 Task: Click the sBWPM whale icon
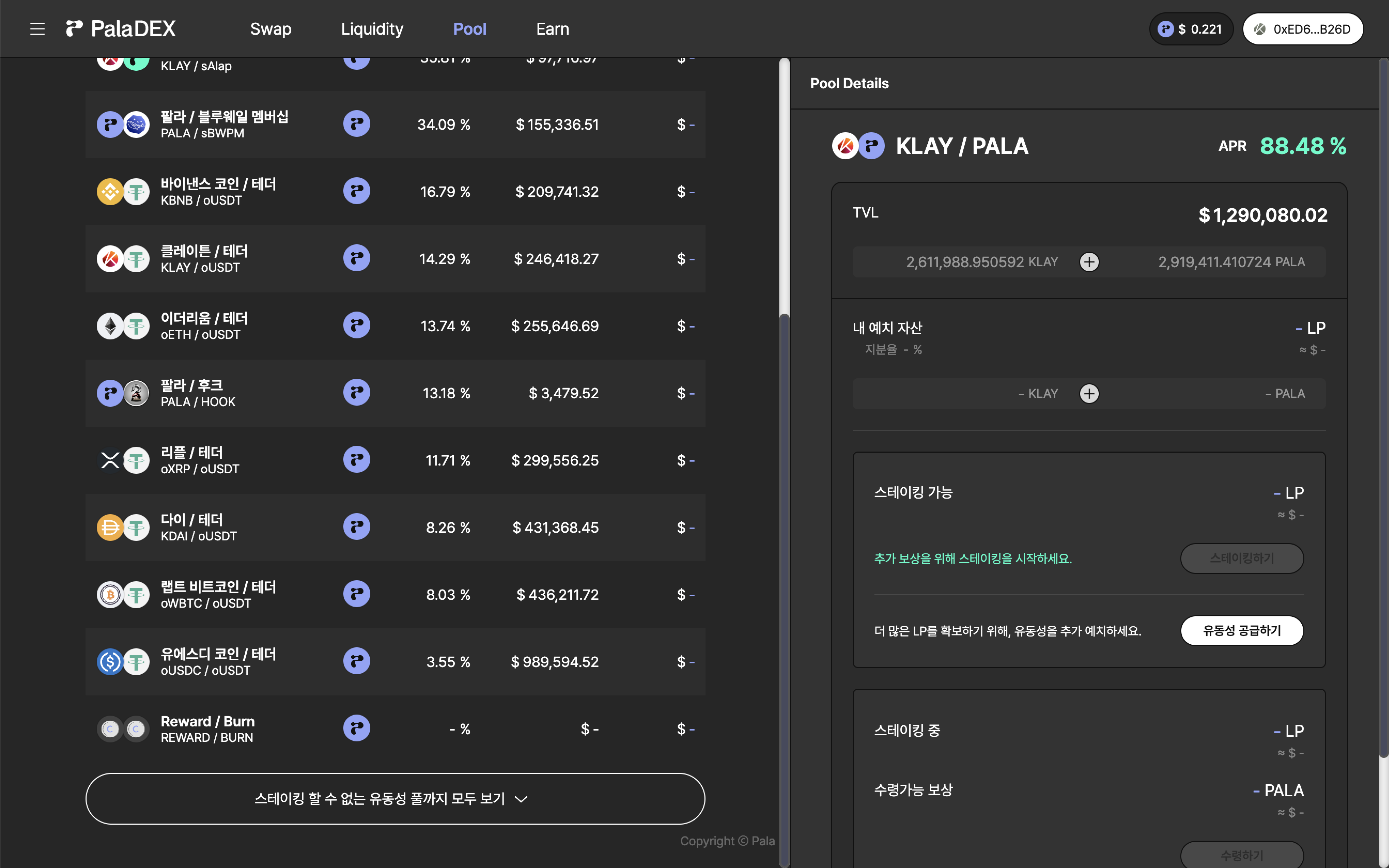[137, 125]
